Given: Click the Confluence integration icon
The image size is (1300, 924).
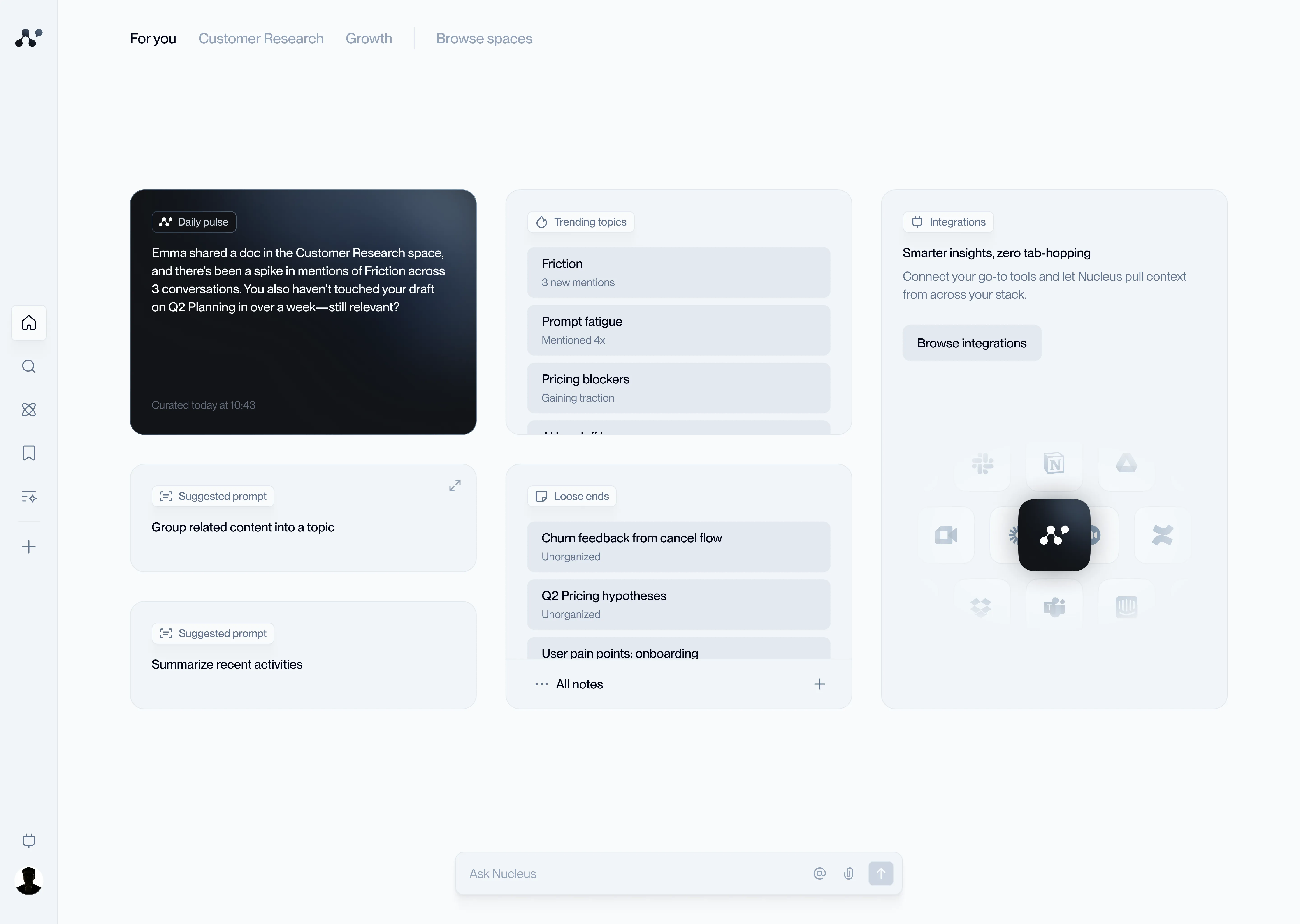Looking at the screenshot, I should point(1162,535).
